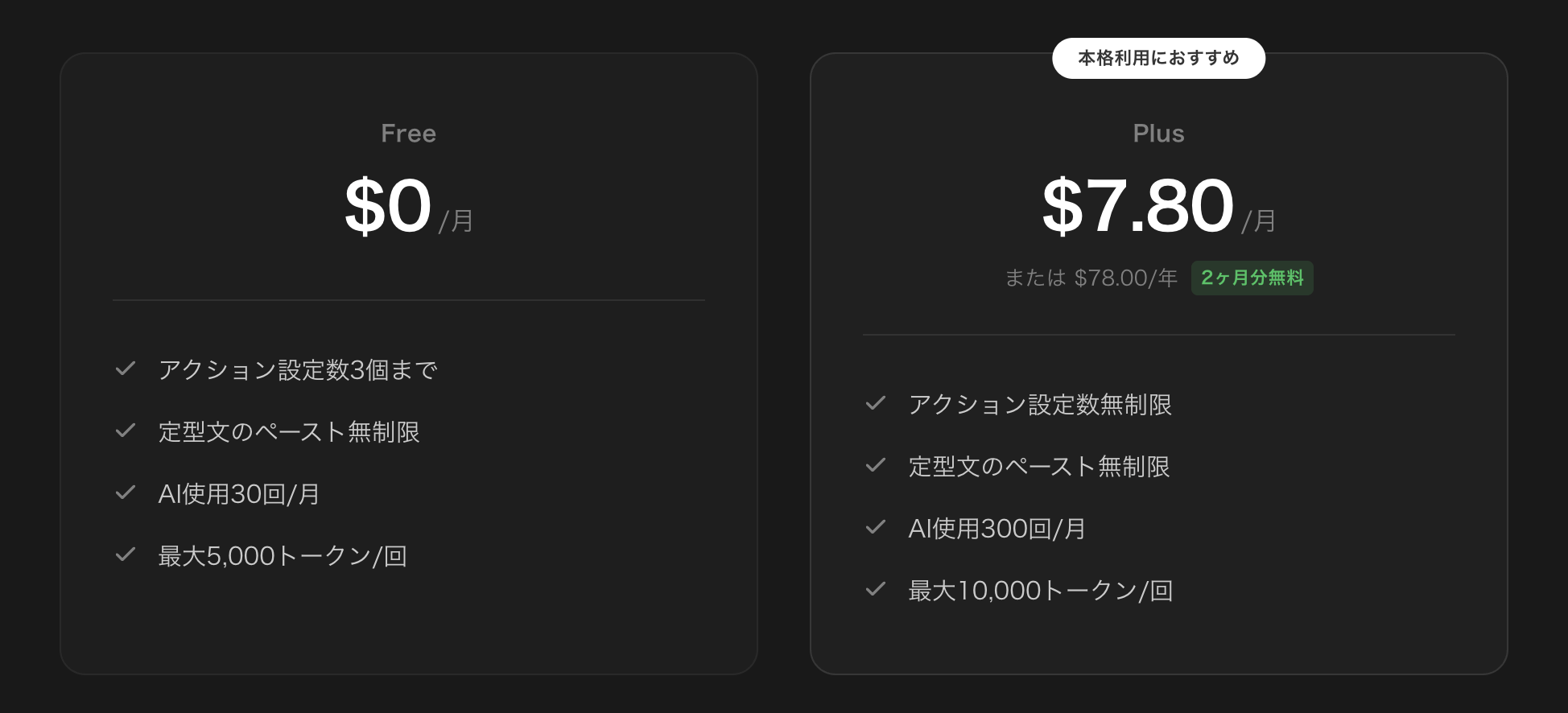Image resolution: width=1568 pixels, height=713 pixels.
Task: Toggle the 2ヶ月分無料 green badge
Action: 1252,278
